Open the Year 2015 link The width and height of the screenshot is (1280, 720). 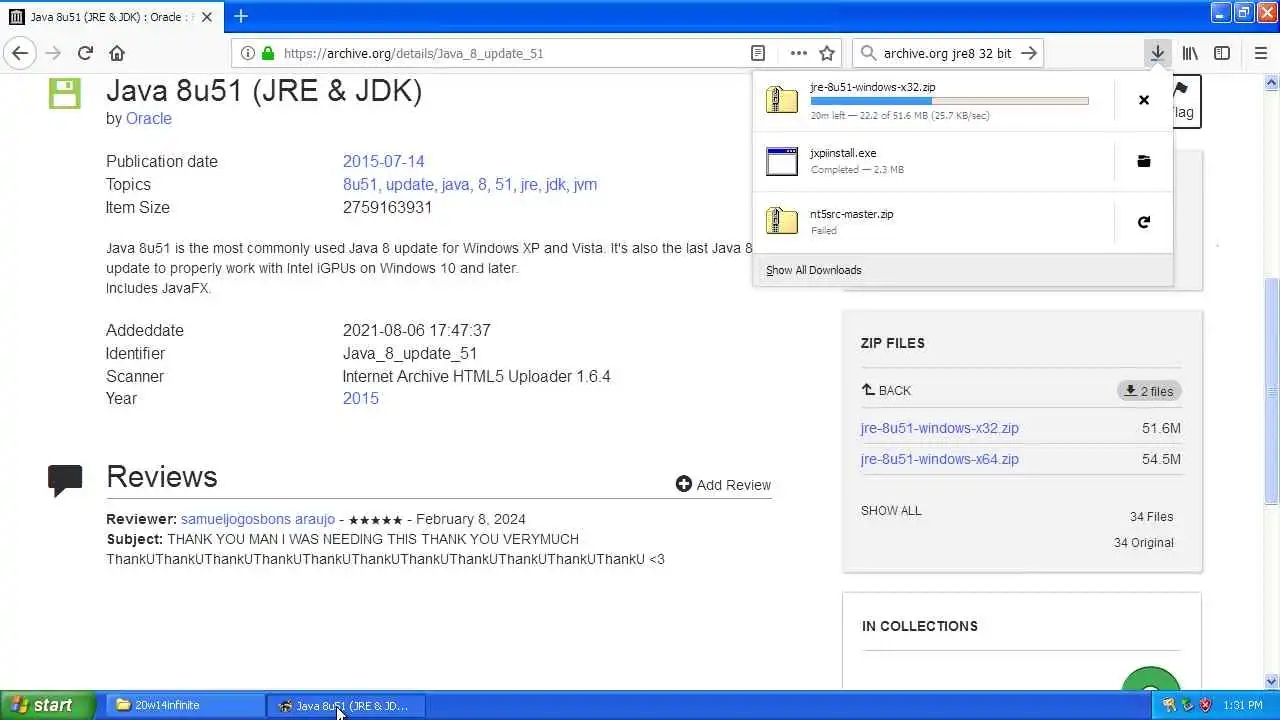360,398
